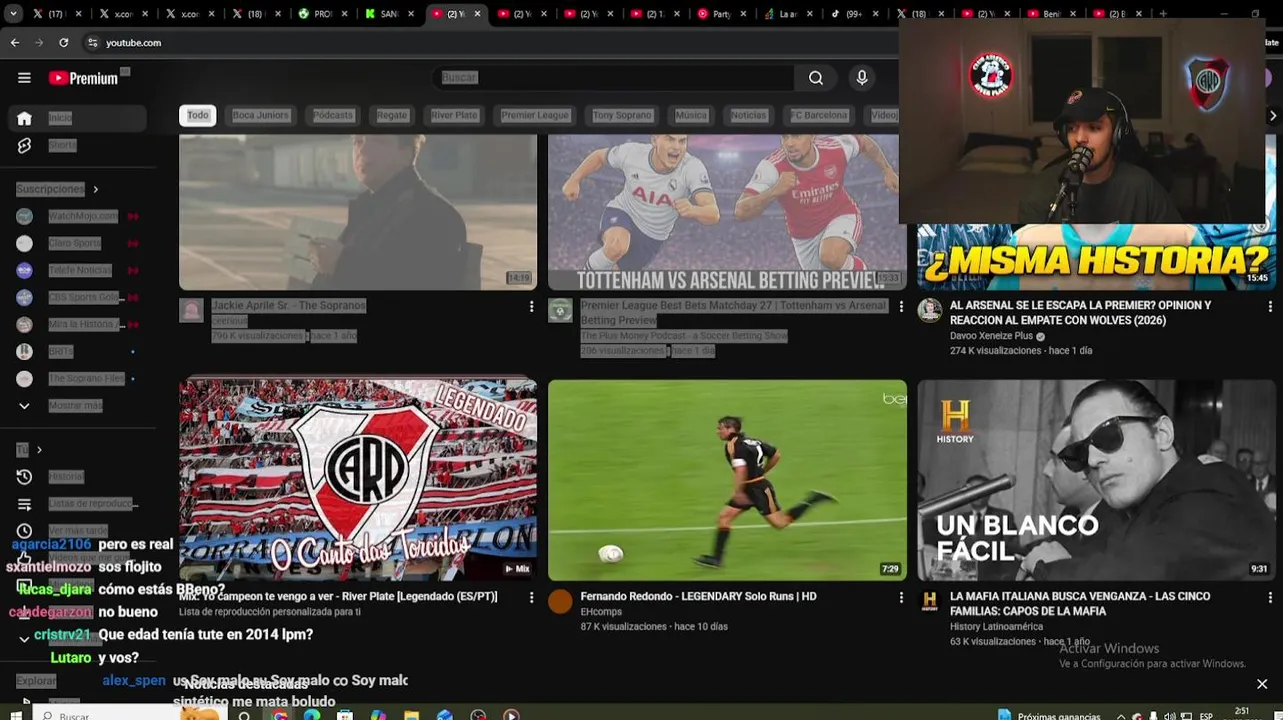The width and height of the screenshot is (1283, 720).
Task: Expand the Tú section chevron
Action: pyautogui.click(x=39, y=450)
